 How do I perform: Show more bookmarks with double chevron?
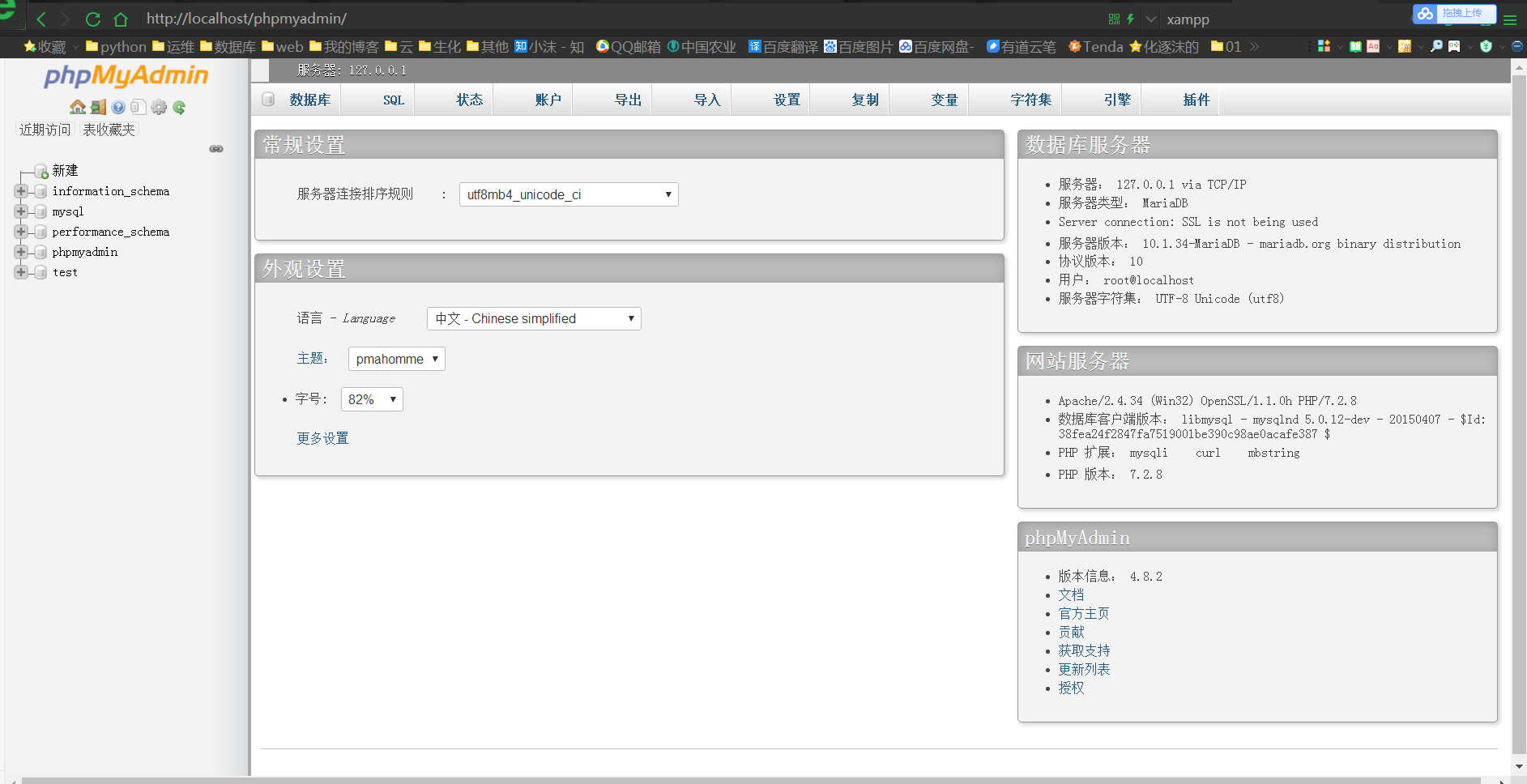1254,46
